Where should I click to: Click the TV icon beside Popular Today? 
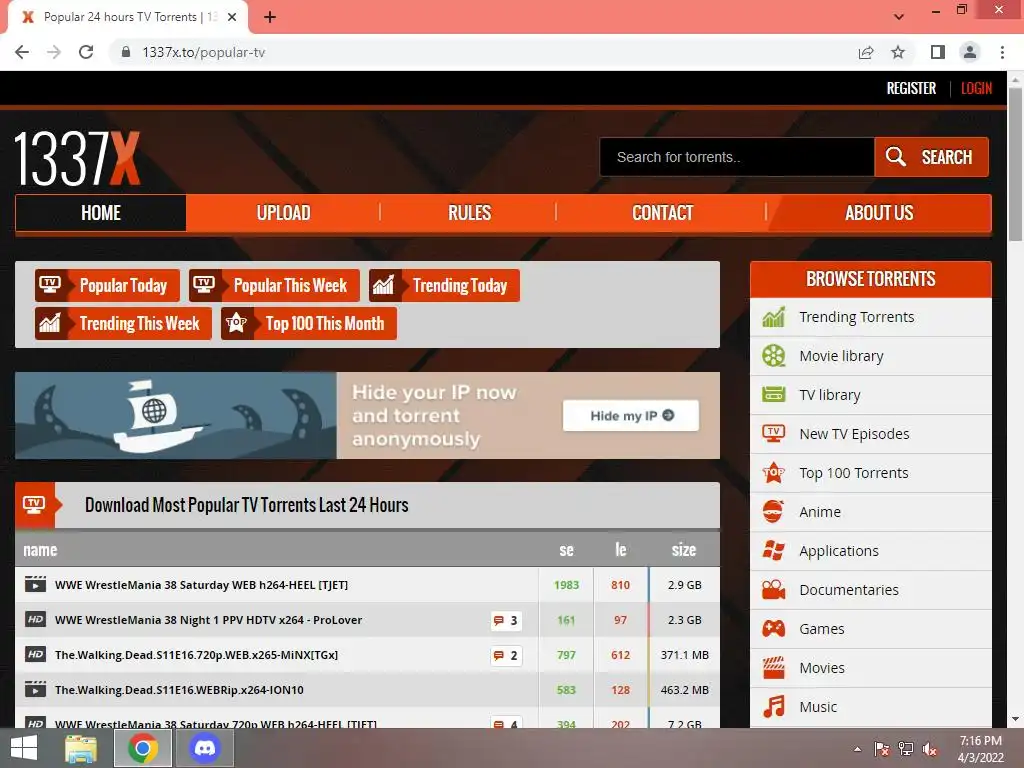(50, 285)
